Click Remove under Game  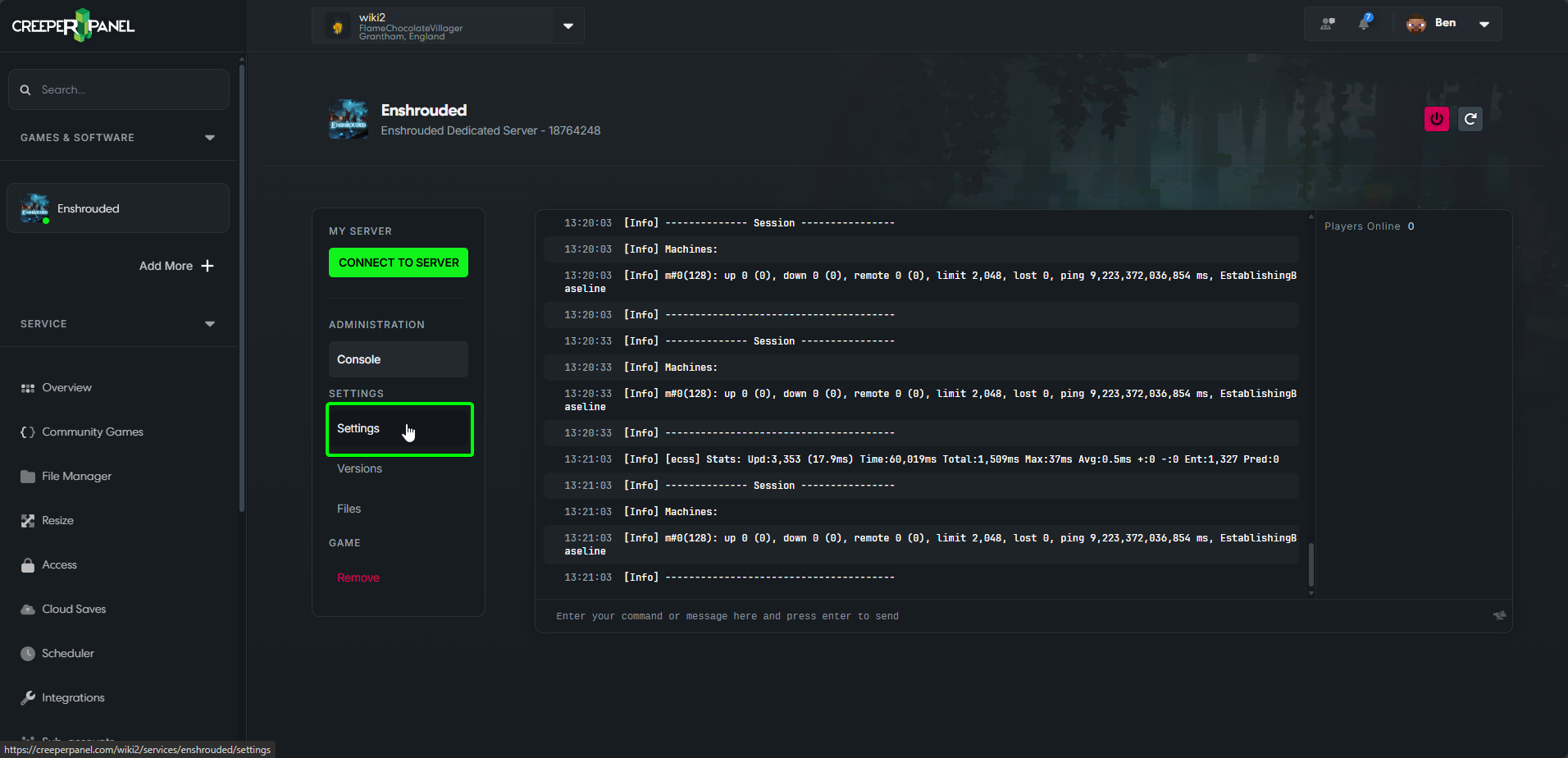coord(358,578)
